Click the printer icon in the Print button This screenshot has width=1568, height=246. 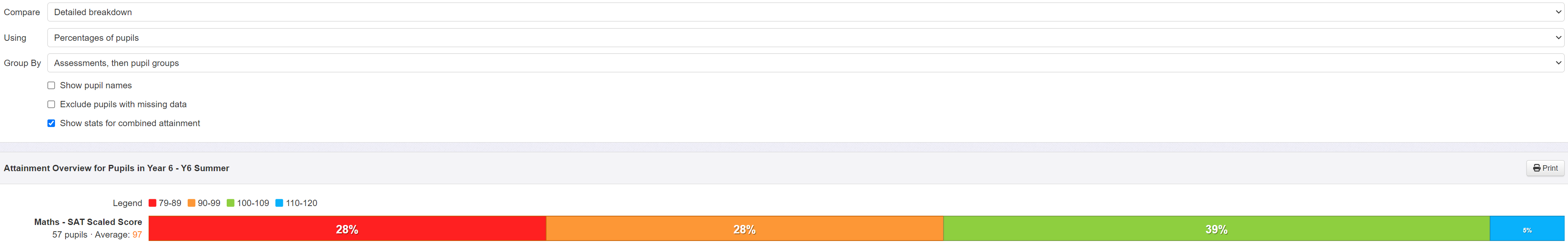pos(1537,168)
